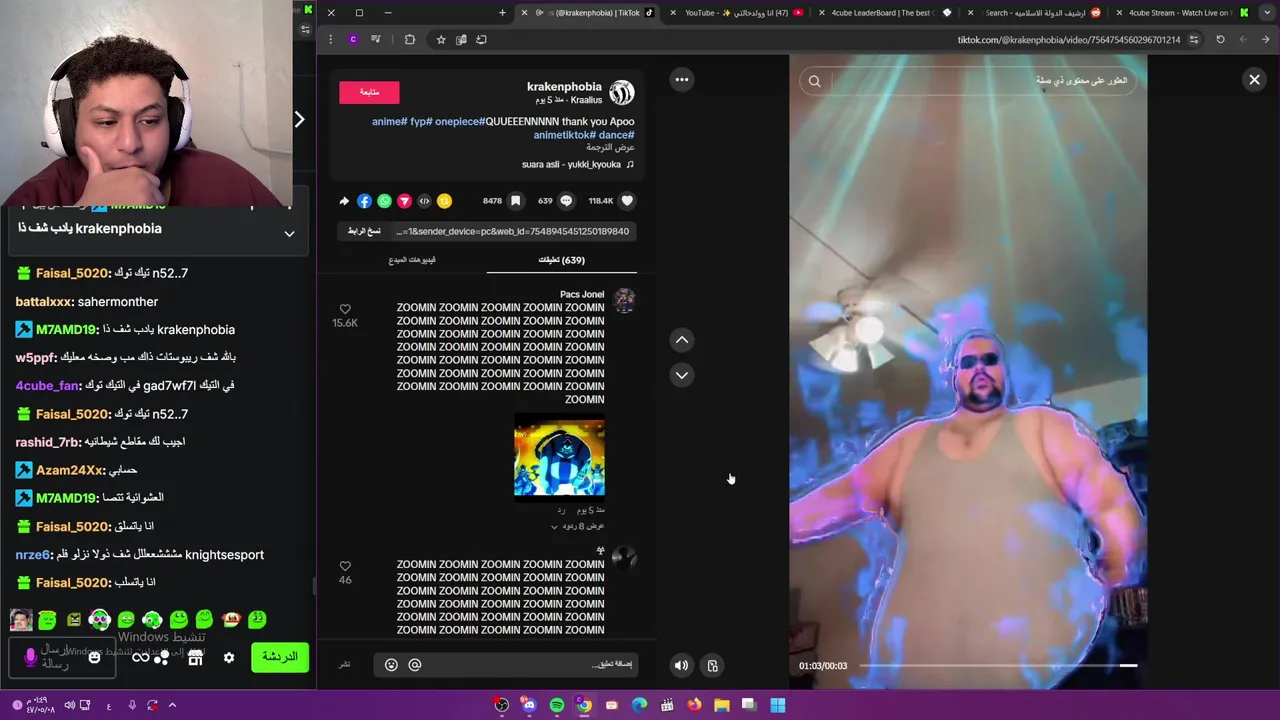Open the browser extensions puzzle icon

[x=410, y=40]
